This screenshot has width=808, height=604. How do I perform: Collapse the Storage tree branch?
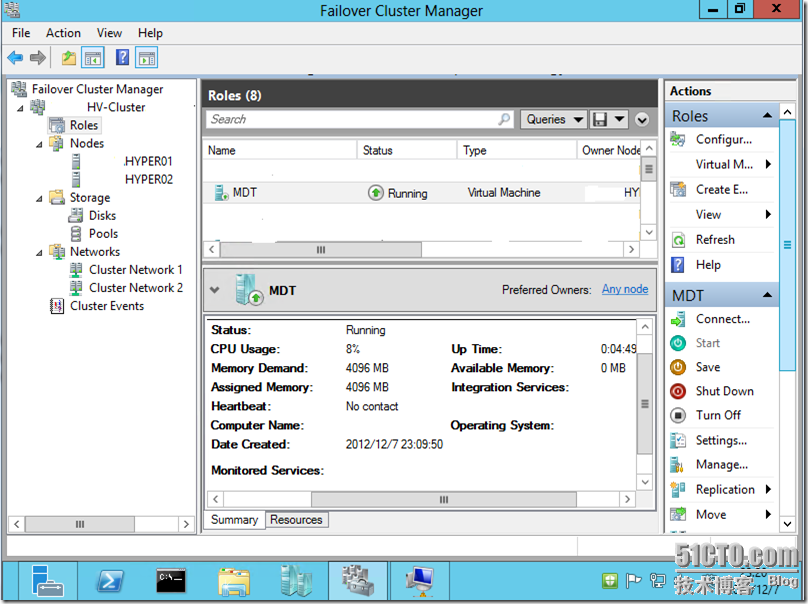point(39,198)
